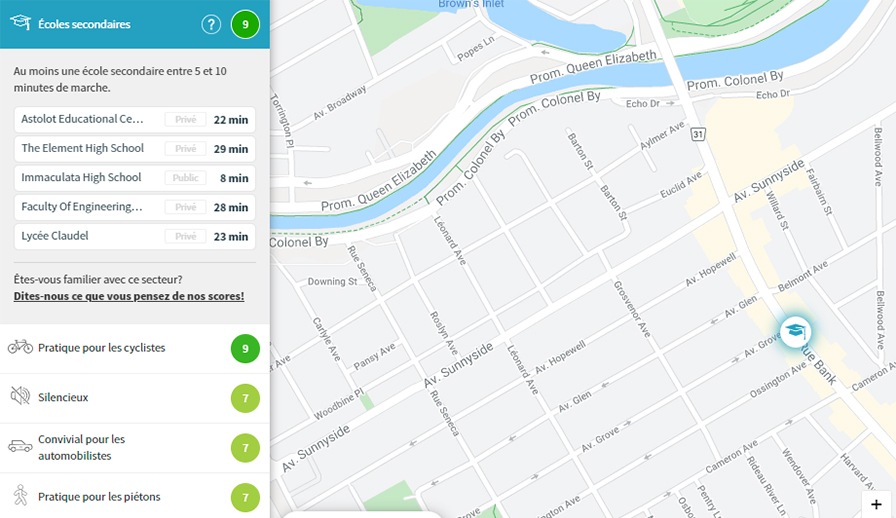Open Faculty Of Engineering entry

pos(135,207)
